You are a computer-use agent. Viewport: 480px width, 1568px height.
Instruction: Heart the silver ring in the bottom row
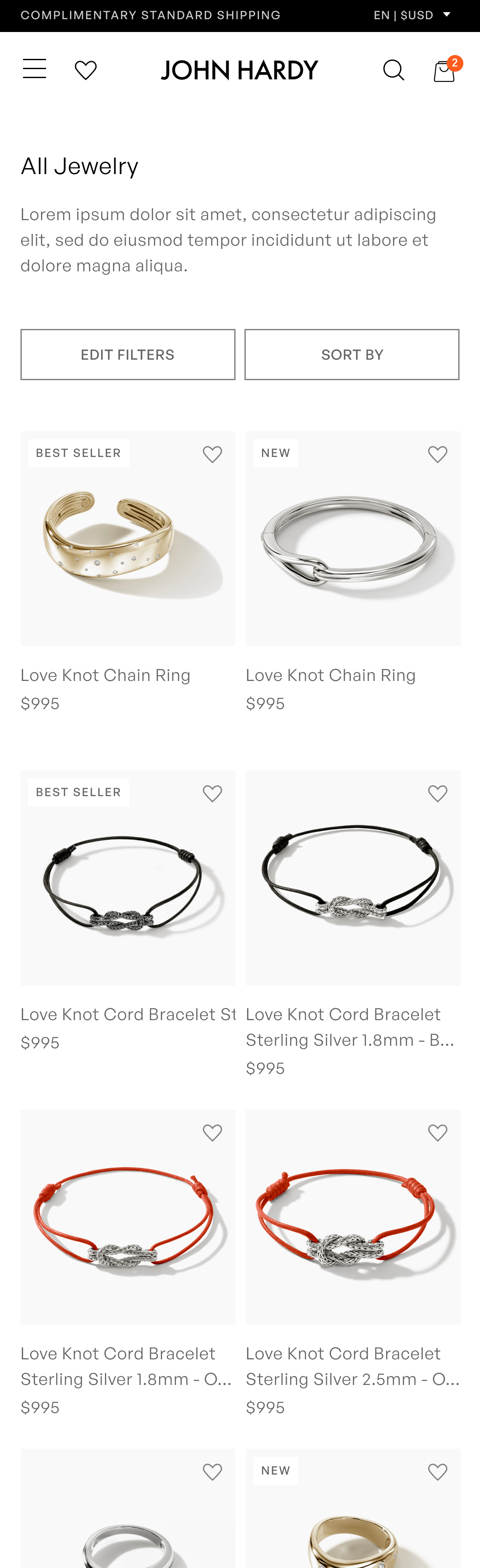(212, 1471)
